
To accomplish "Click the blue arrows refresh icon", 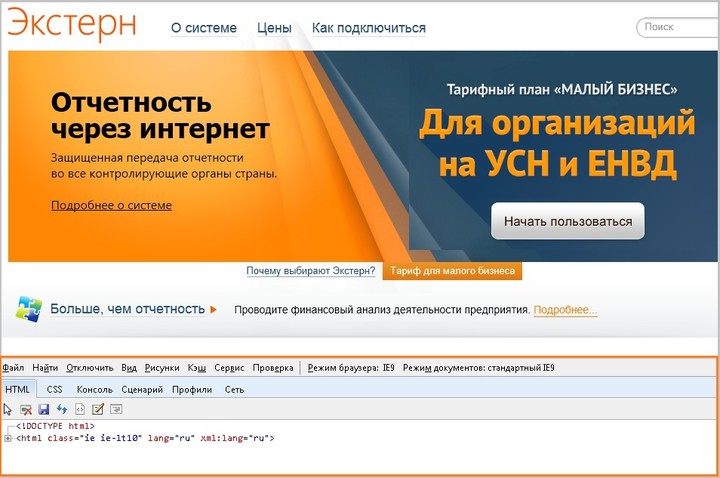I will [62, 409].
